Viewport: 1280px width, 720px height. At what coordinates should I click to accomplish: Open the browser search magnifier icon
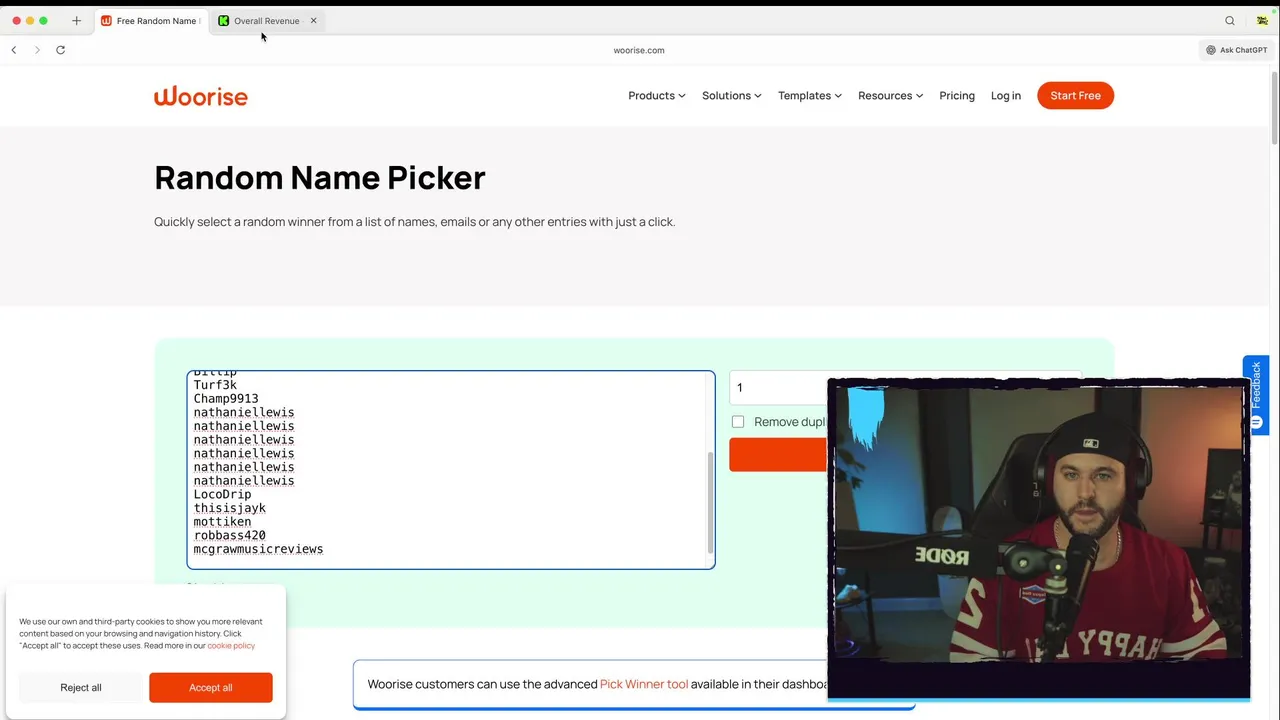1230,20
